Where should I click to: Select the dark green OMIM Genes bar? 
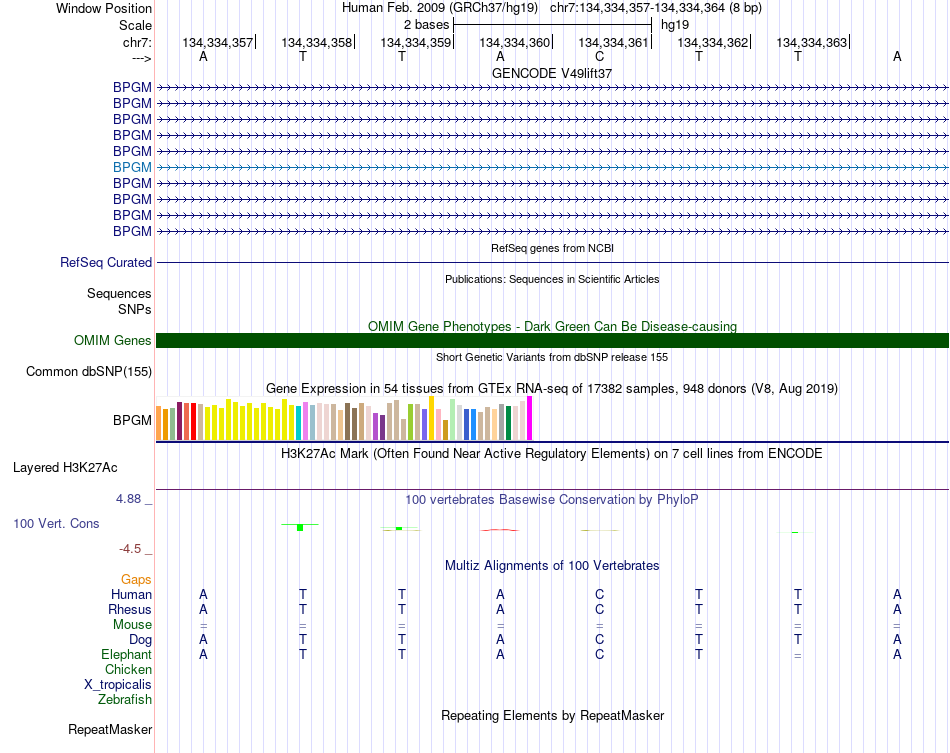[x=552, y=341]
